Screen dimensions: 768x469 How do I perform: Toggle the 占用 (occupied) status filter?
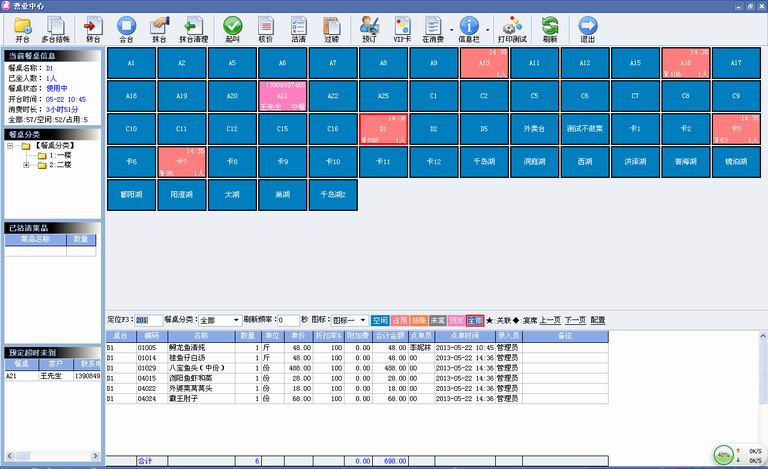click(x=399, y=320)
